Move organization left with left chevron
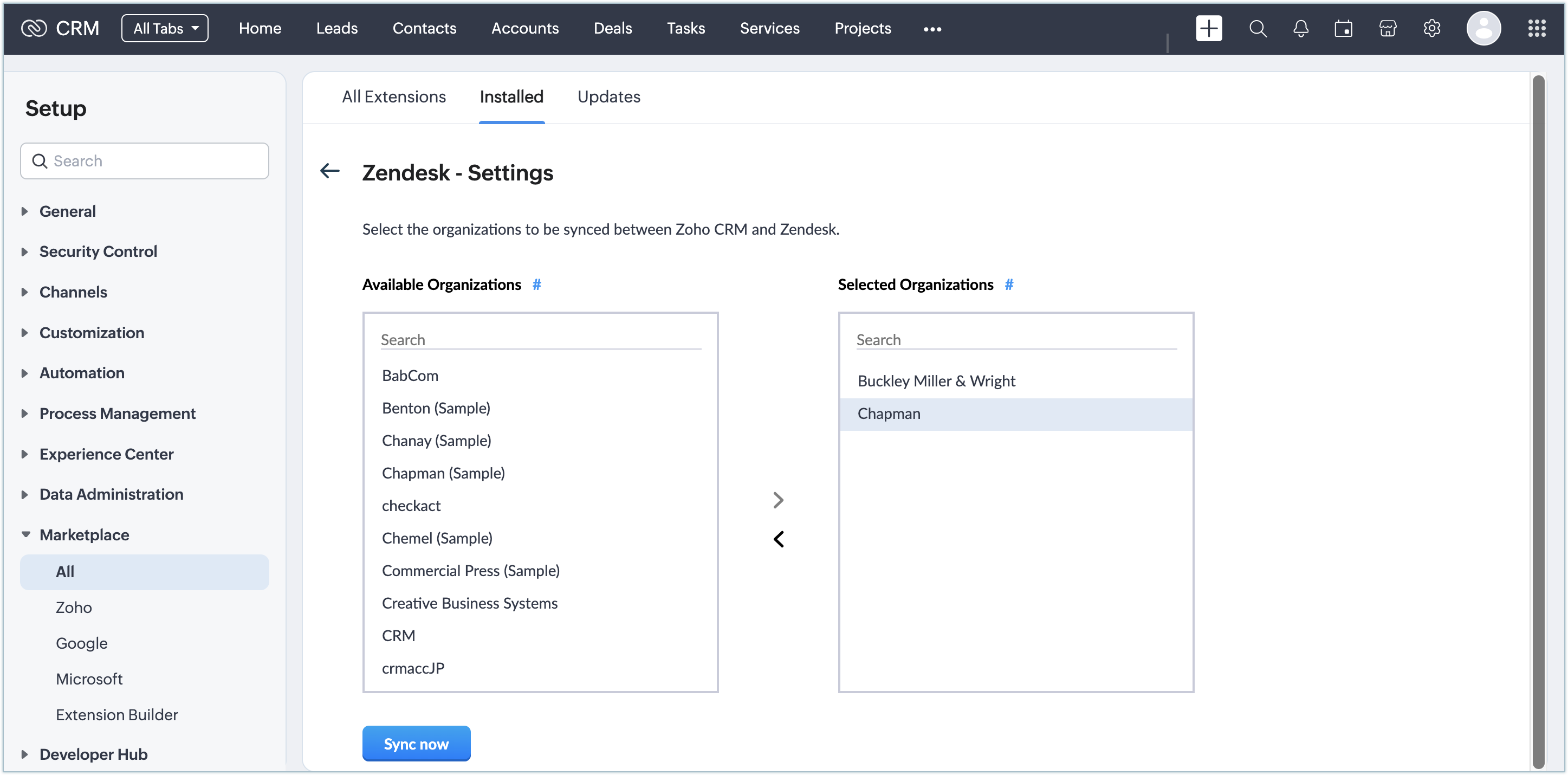Viewport: 1568px width, 775px height. point(778,539)
